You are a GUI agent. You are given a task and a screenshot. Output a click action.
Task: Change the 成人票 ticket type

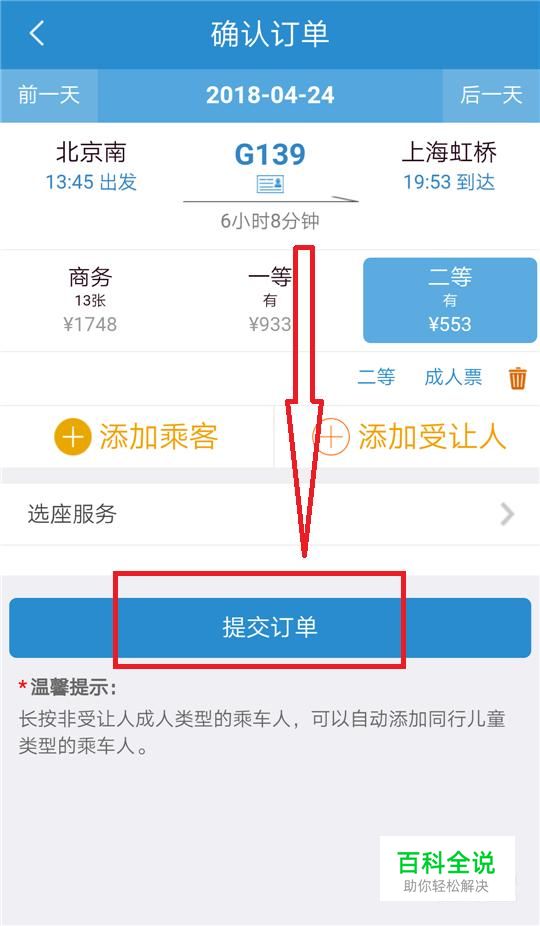tap(453, 377)
